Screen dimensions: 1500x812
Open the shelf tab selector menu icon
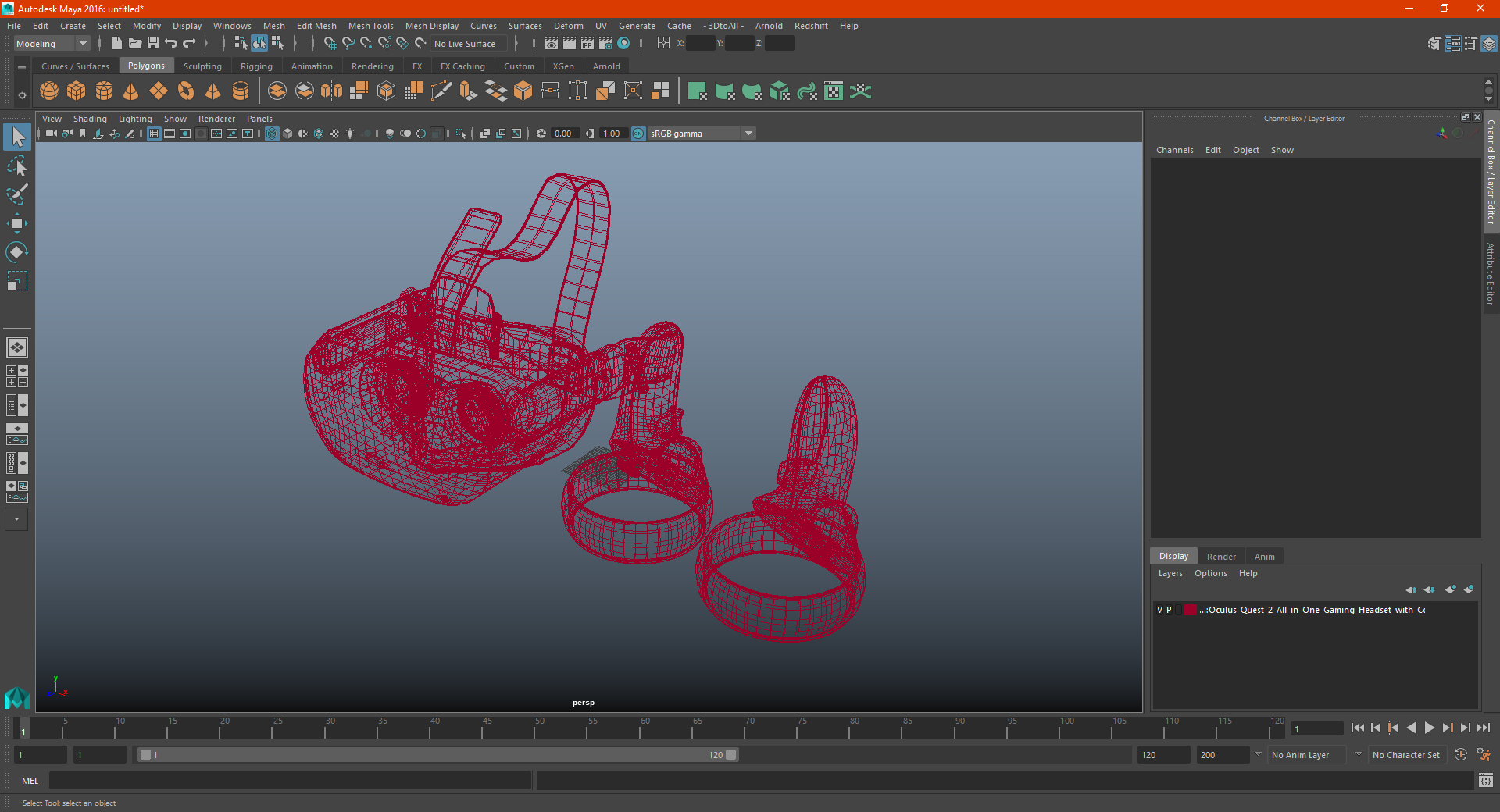(22, 68)
